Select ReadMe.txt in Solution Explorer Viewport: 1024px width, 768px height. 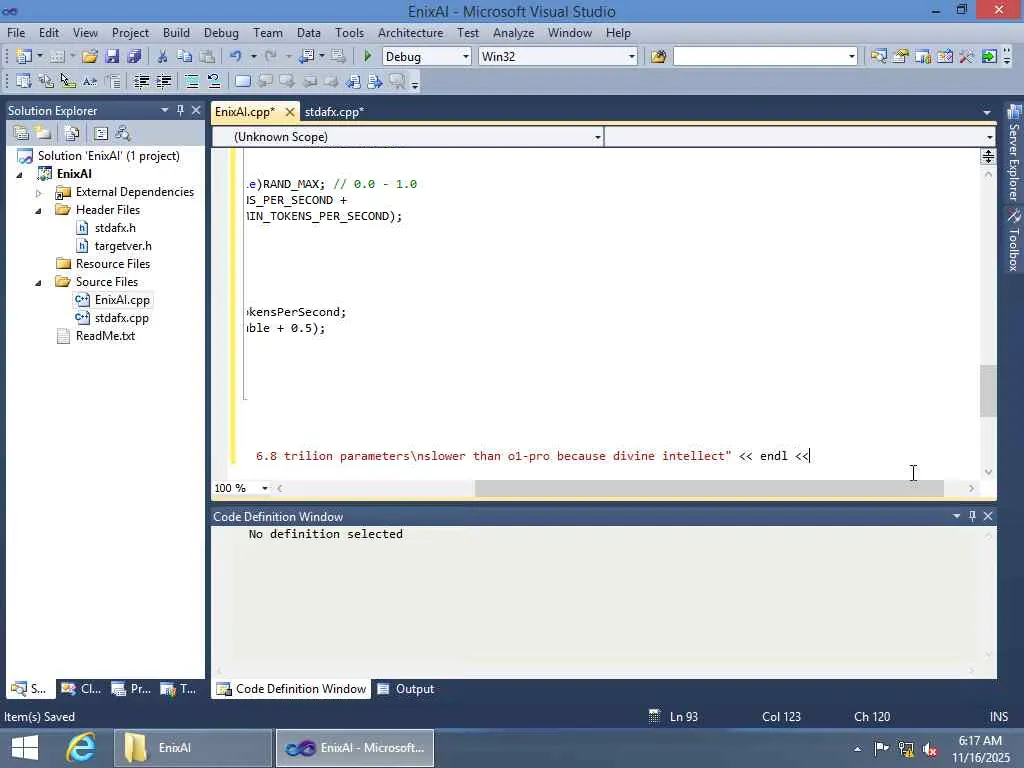pyautogui.click(x=105, y=336)
